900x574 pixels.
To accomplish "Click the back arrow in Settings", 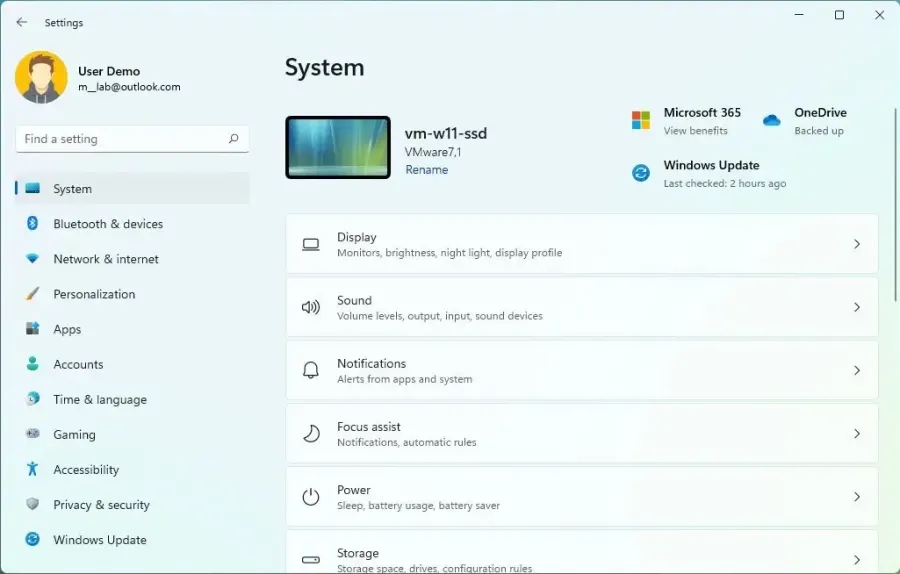I will (22, 22).
